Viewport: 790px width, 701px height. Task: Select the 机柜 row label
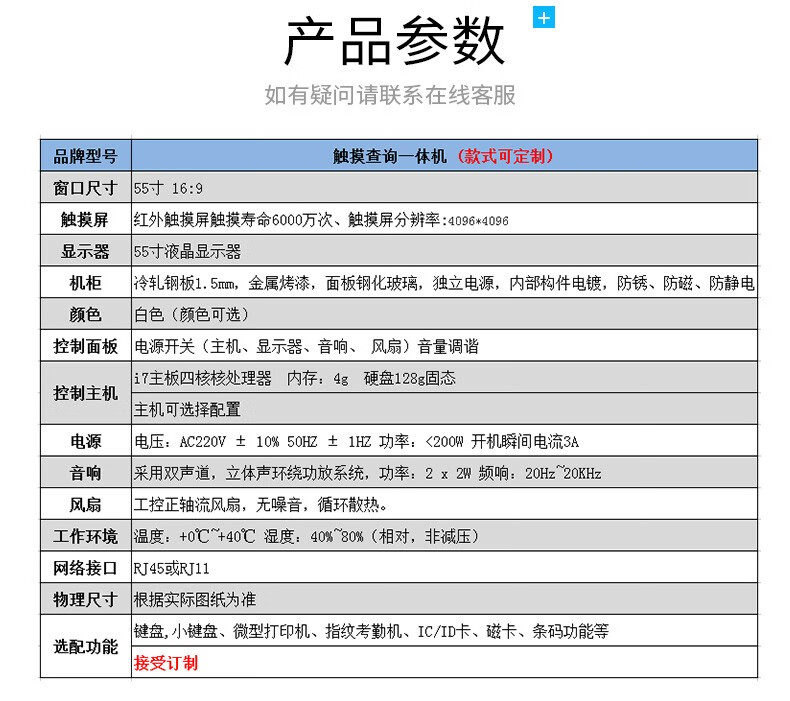pyautogui.click(x=85, y=283)
